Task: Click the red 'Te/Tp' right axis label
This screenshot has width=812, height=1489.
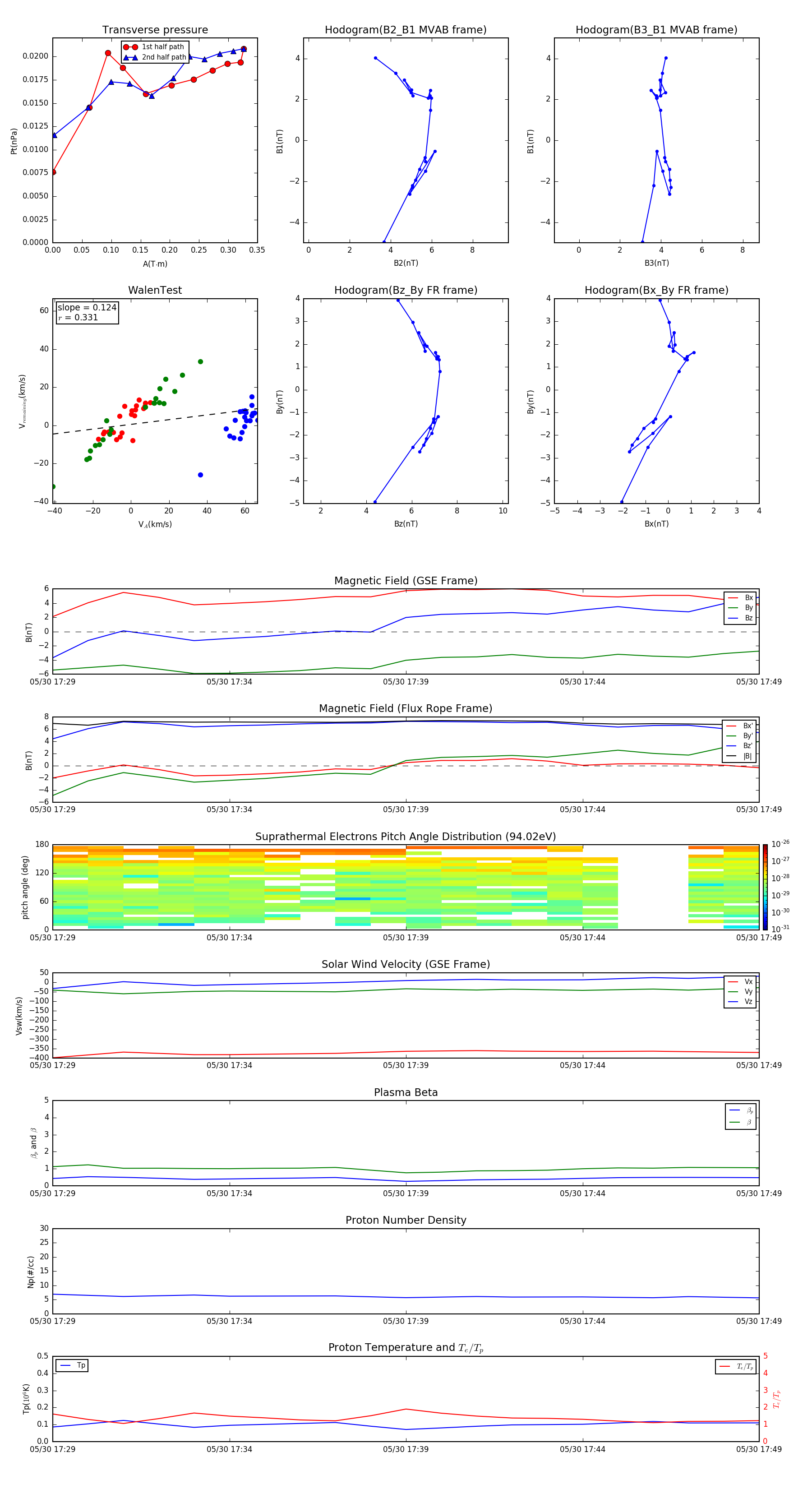Action: coord(777,1399)
